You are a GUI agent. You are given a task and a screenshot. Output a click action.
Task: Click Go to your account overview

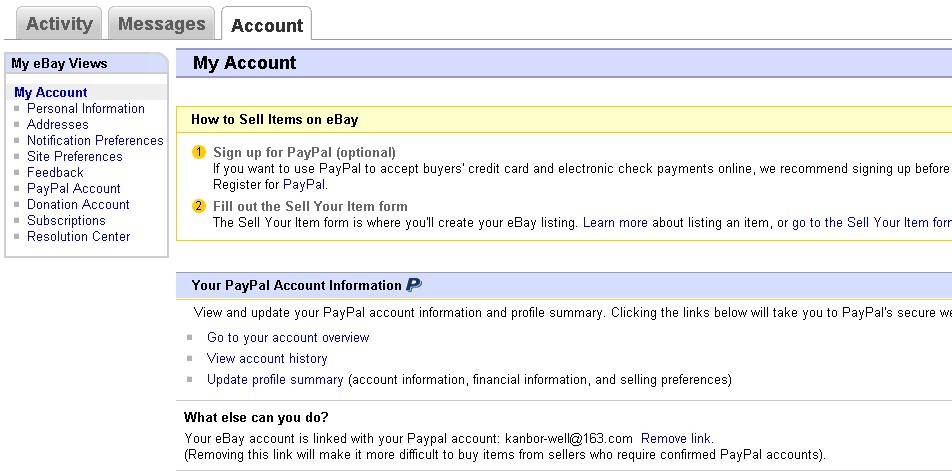[x=288, y=337]
